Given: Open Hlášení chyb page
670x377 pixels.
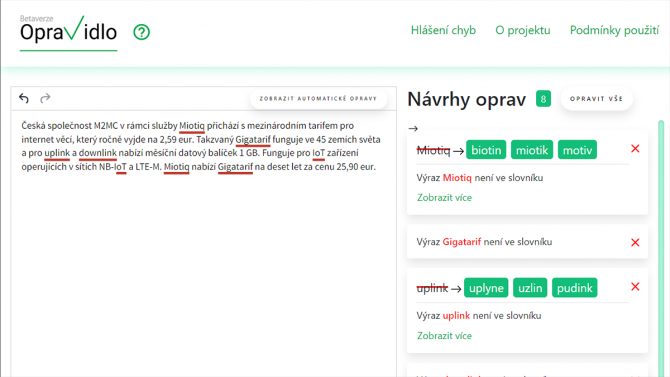Looking at the screenshot, I should [x=443, y=30].
